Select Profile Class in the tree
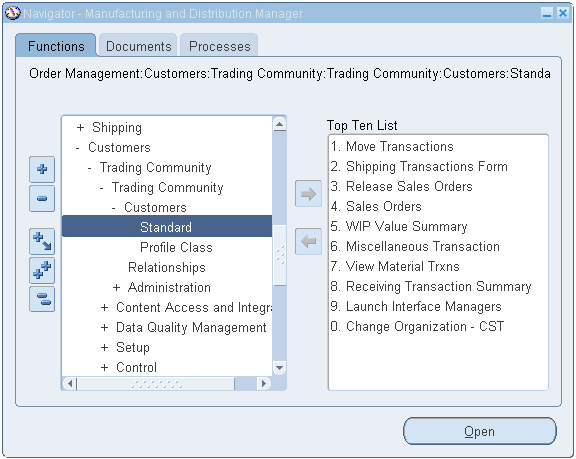 coord(176,247)
